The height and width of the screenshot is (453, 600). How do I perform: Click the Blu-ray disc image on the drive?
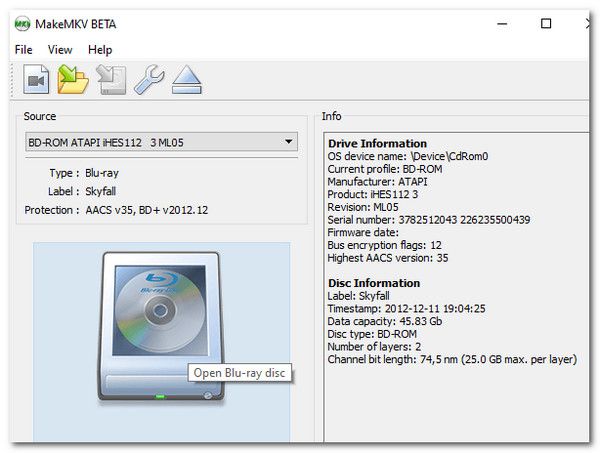click(160, 310)
